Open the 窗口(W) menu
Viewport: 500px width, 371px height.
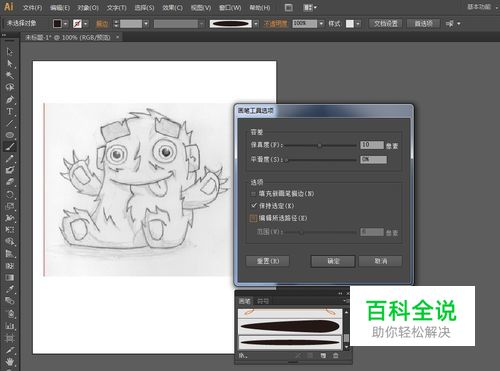(230, 7)
